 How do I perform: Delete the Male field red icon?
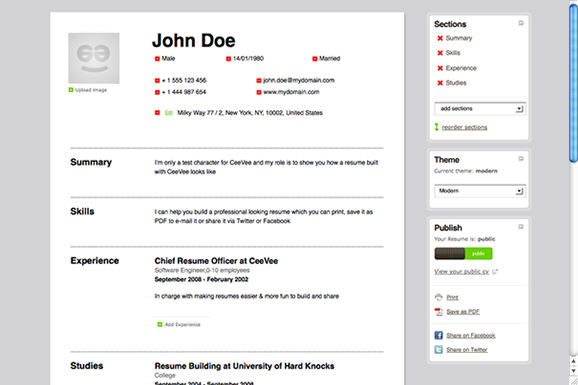[157, 59]
